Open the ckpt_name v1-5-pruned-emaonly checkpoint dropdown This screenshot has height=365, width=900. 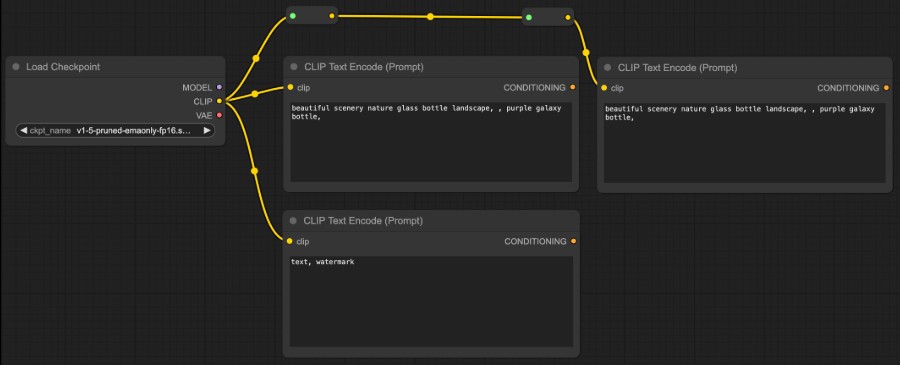coord(115,130)
